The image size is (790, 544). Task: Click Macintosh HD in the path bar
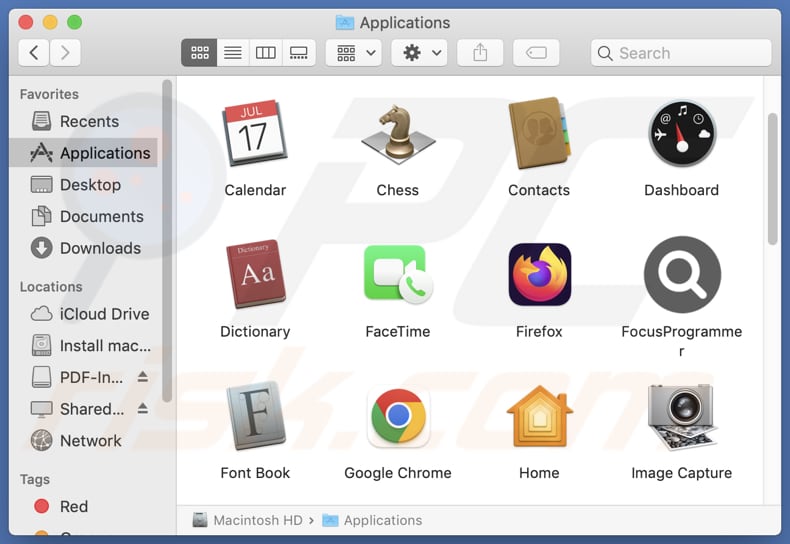[x=247, y=520]
